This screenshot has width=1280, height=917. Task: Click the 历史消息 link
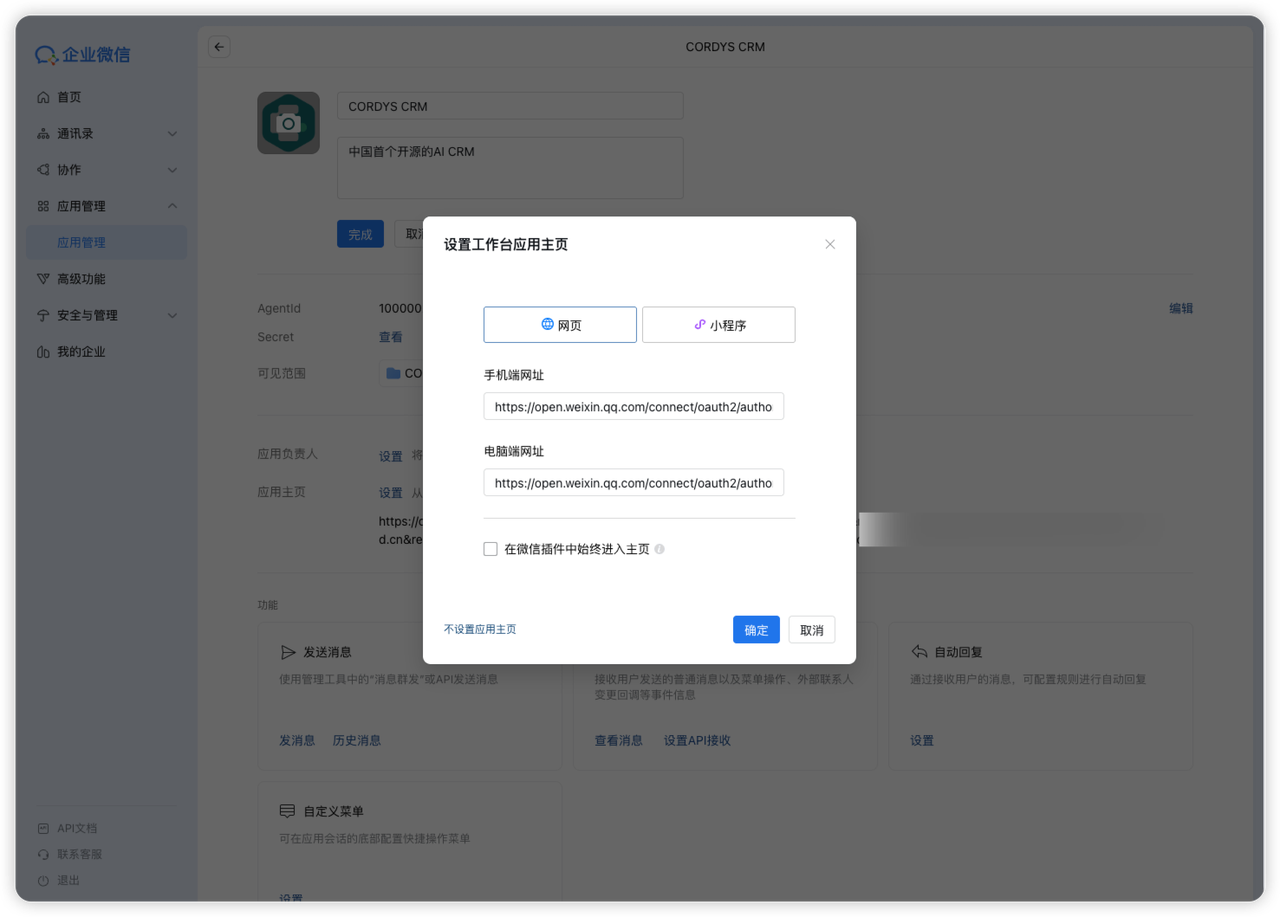[x=357, y=741]
